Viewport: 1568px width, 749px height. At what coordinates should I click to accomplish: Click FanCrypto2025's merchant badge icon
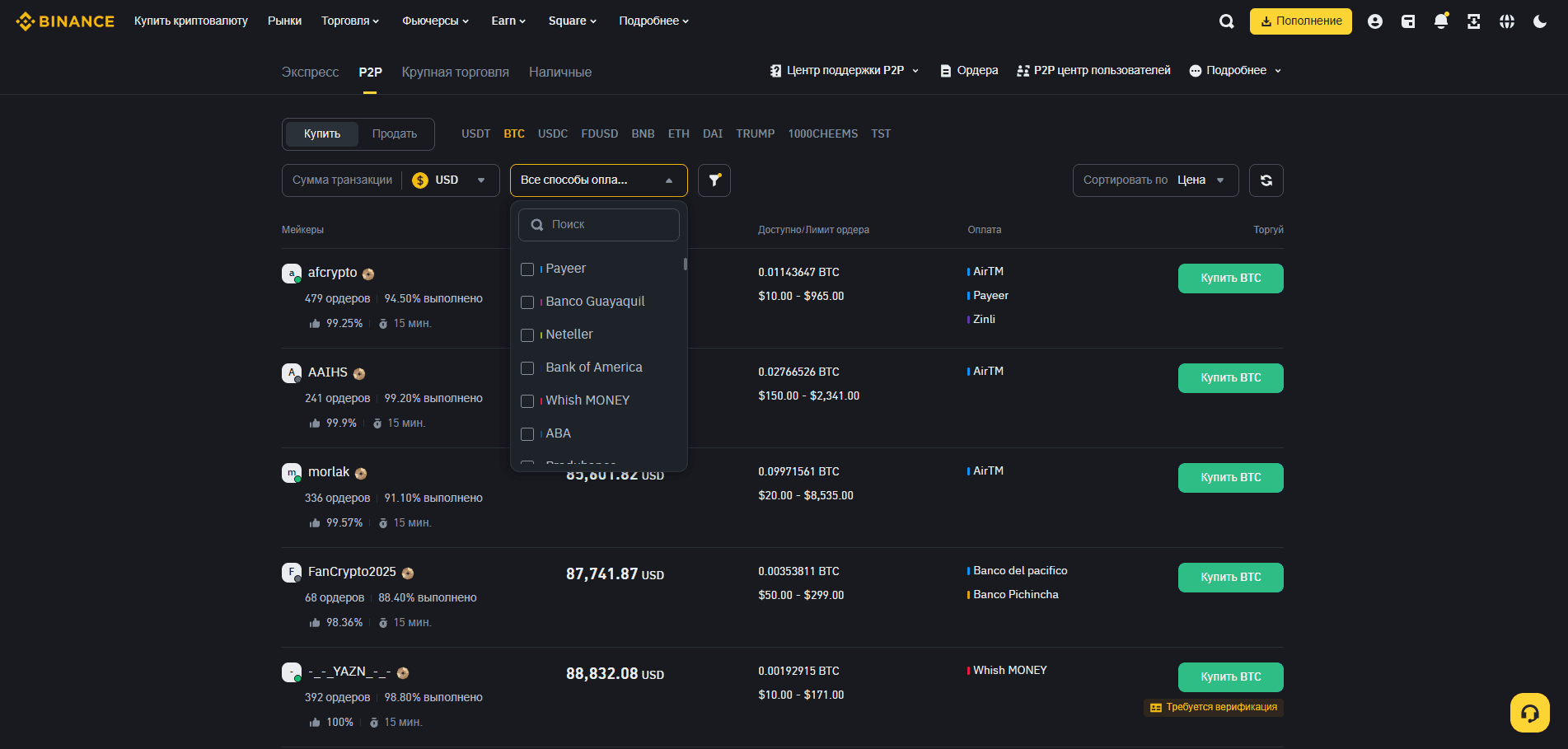coord(407,573)
